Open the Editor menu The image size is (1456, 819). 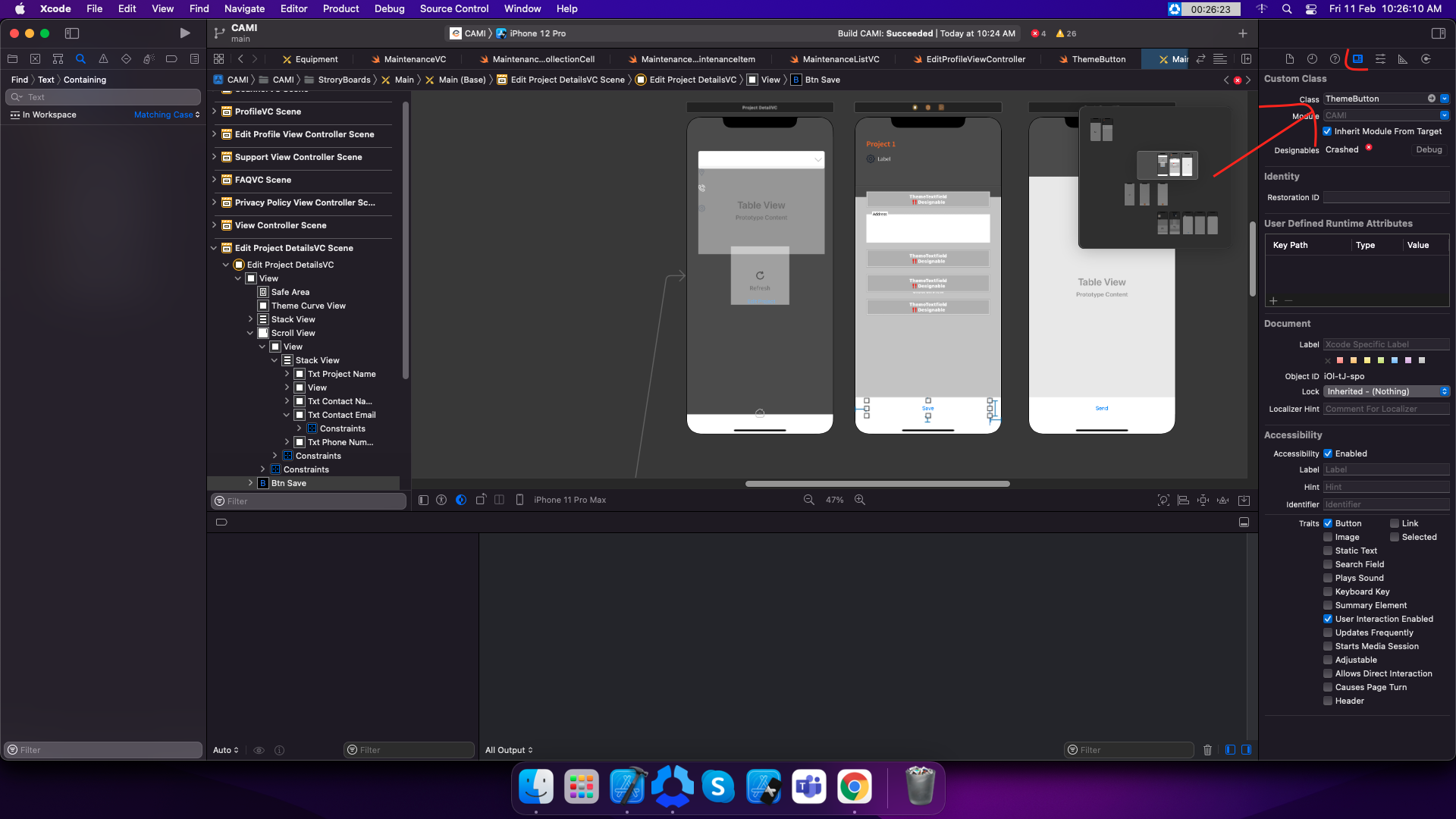coord(293,8)
